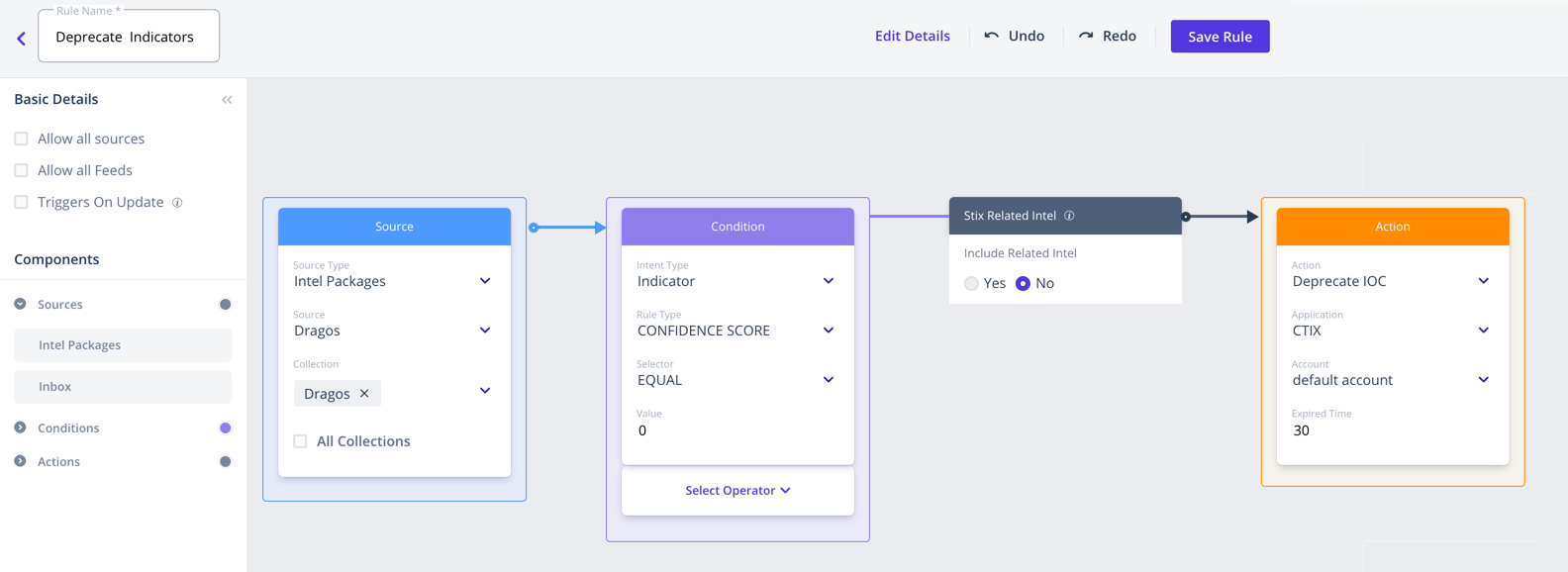
Task: Expand the Conditions component section
Action: click(x=20, y=429)
